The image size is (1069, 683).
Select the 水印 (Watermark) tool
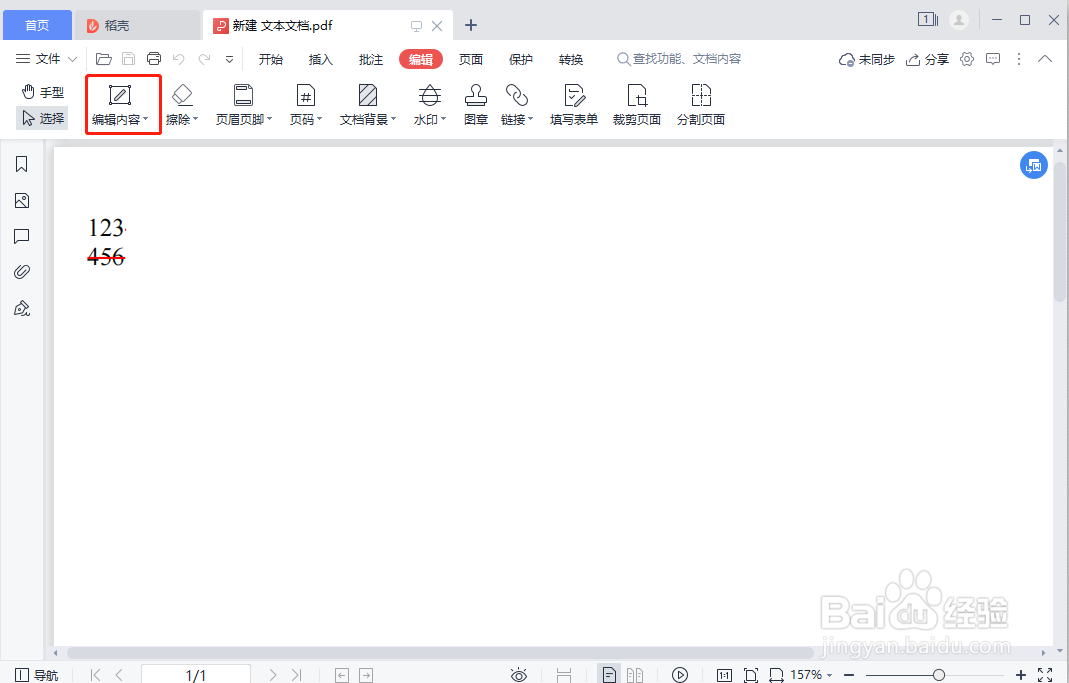(428, 104)
